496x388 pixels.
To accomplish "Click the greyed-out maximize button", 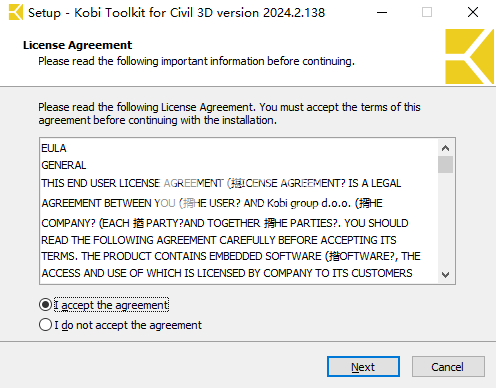I will [427, 13].
